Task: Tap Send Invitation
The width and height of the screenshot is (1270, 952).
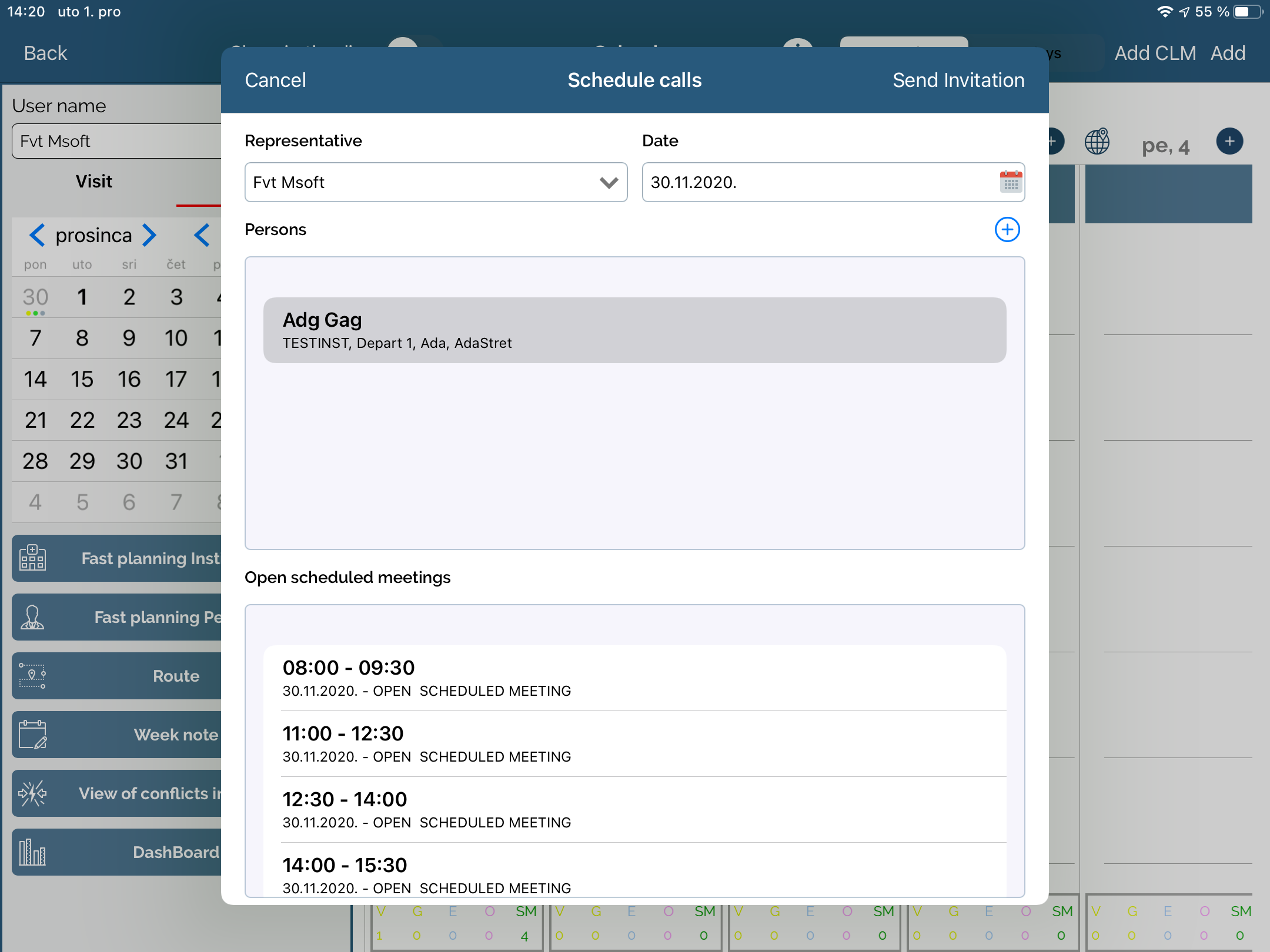Action: pyautogui.click(x=958, y=81)
